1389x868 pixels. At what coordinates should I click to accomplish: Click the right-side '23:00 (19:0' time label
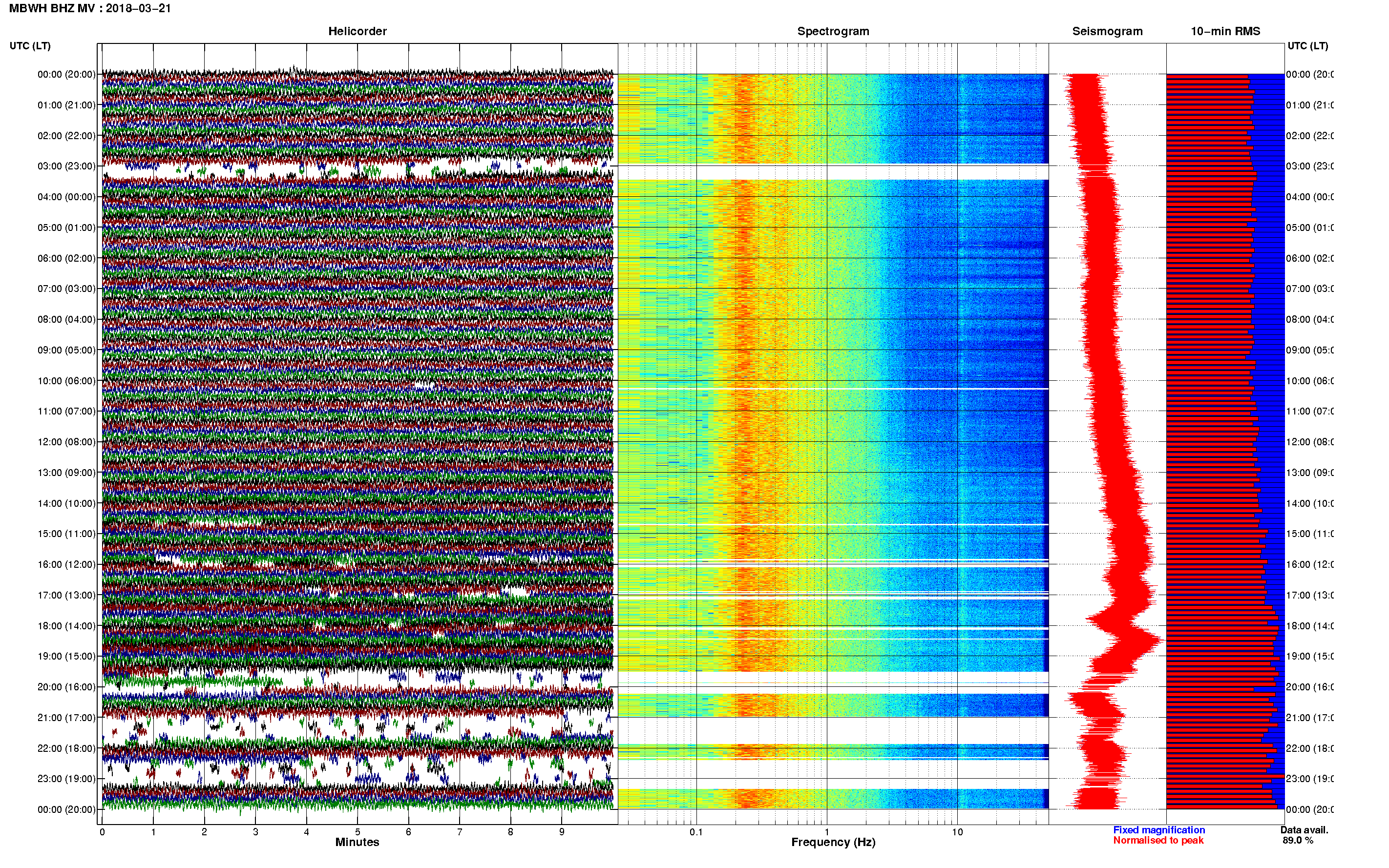tap(1310, 779)
